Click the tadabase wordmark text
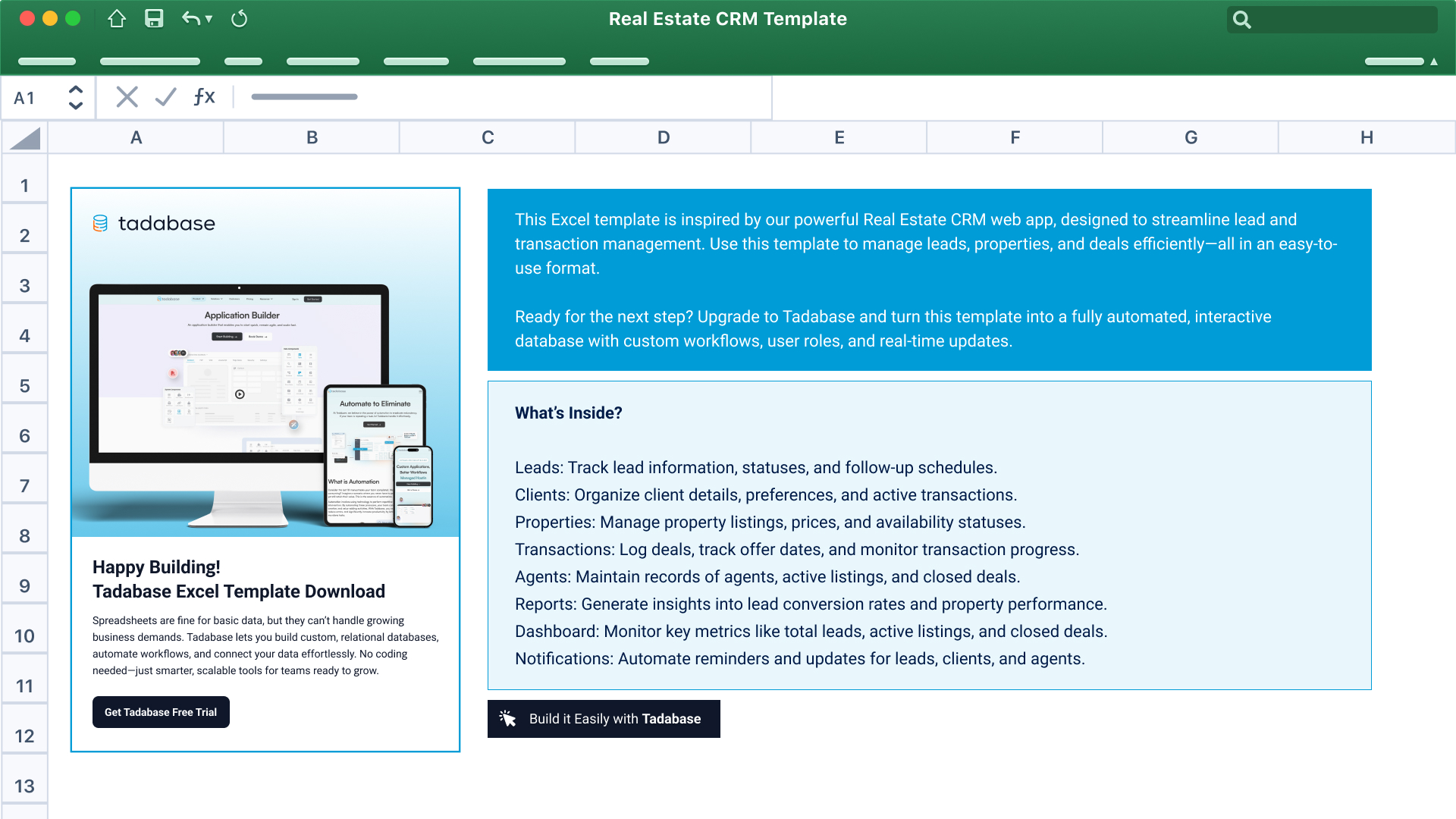This screenshot has width=1456, height=819. pyautogui.click(x=167, y=224)
